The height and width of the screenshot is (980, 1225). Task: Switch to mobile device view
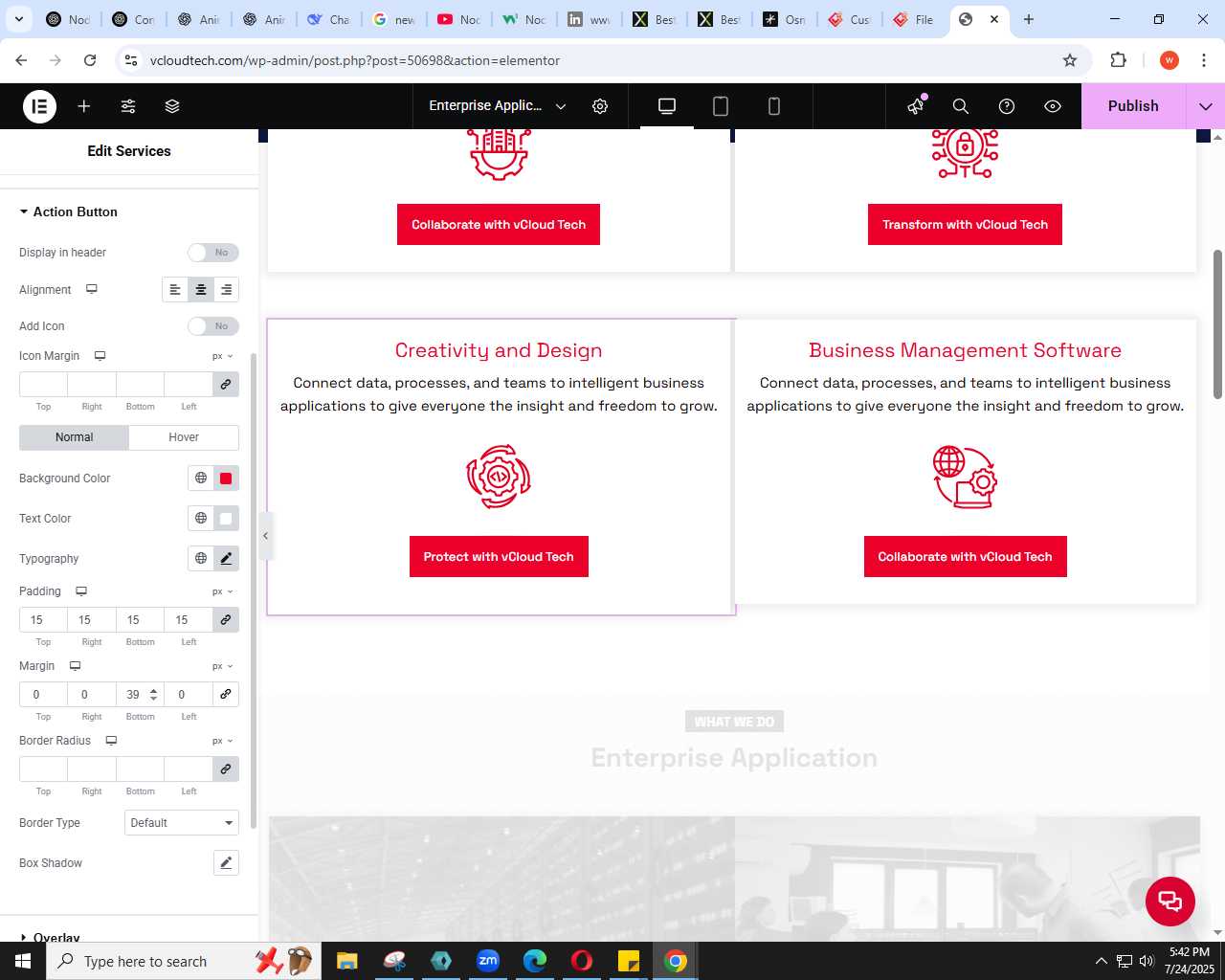(774, 106)
